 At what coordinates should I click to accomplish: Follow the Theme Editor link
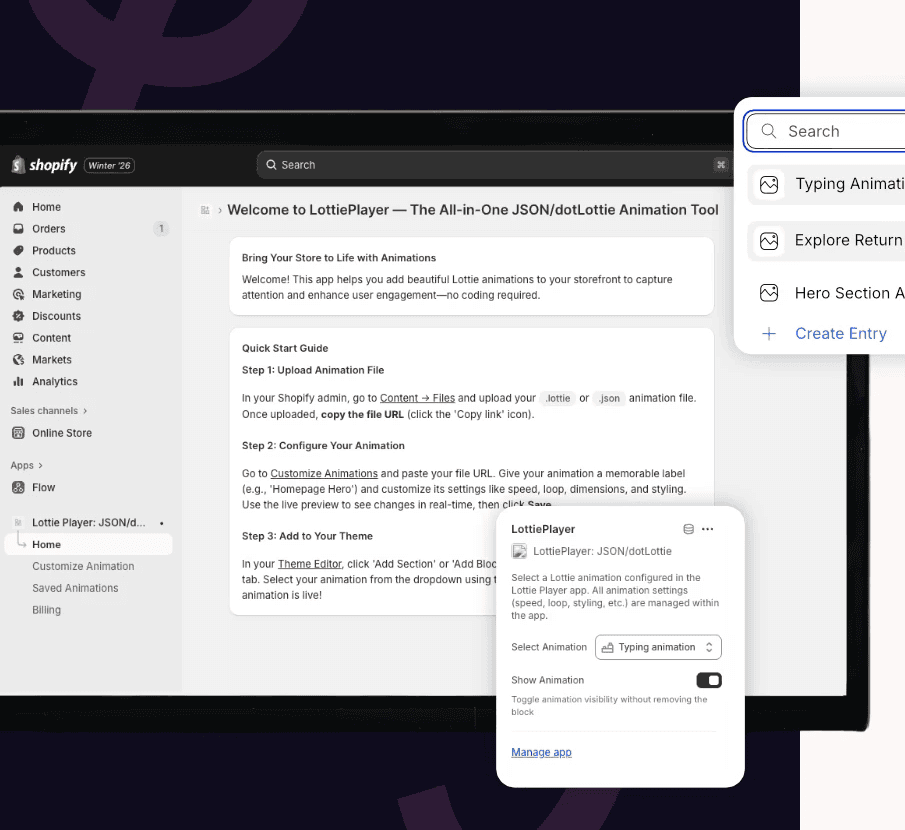(309, 564)
